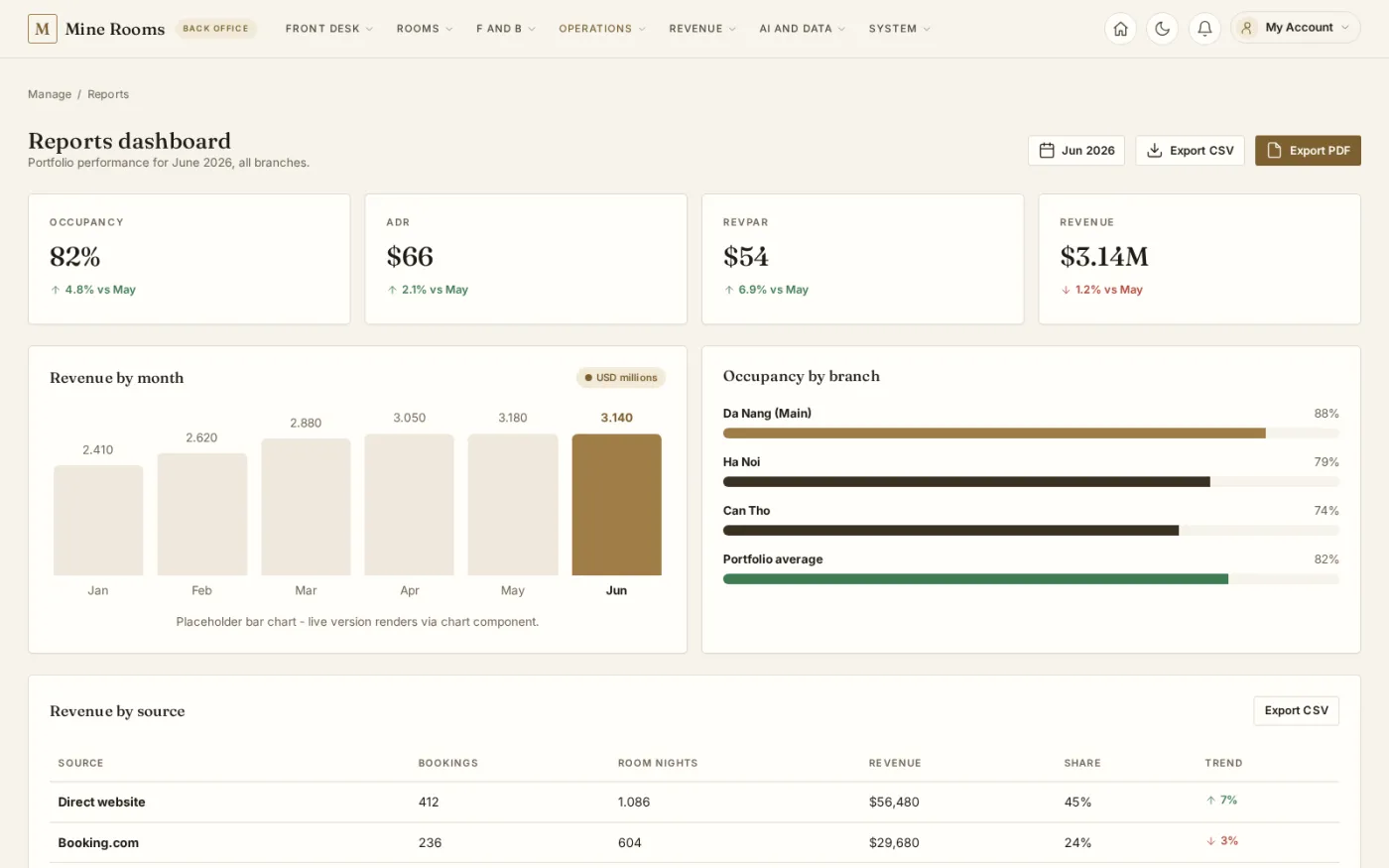
Task: Click the $3.14M revenue value
Action: [x=1104, y=257]
